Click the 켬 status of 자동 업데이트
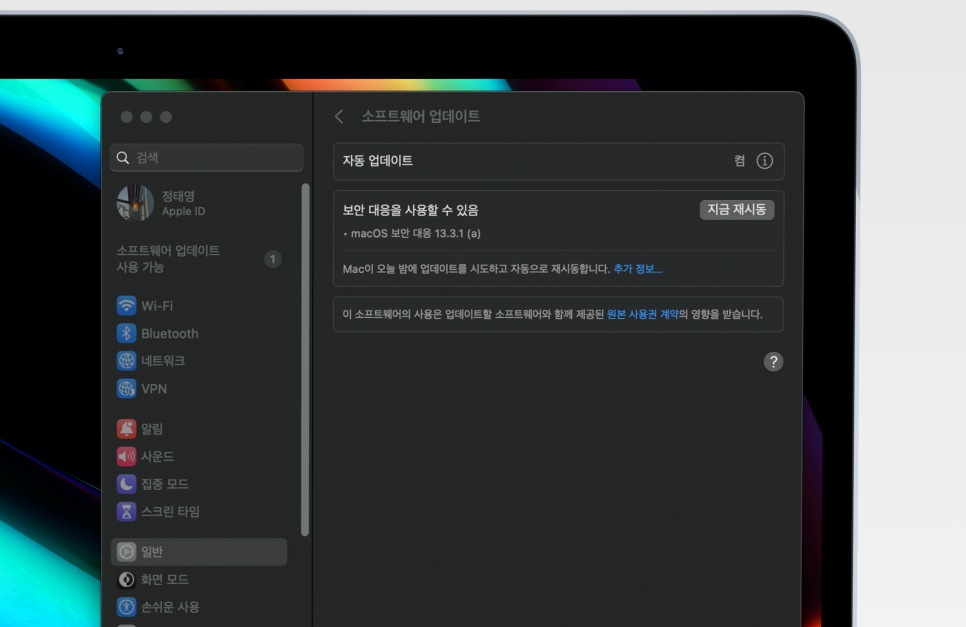Screen dimensions: 966x627 (740, 161)
